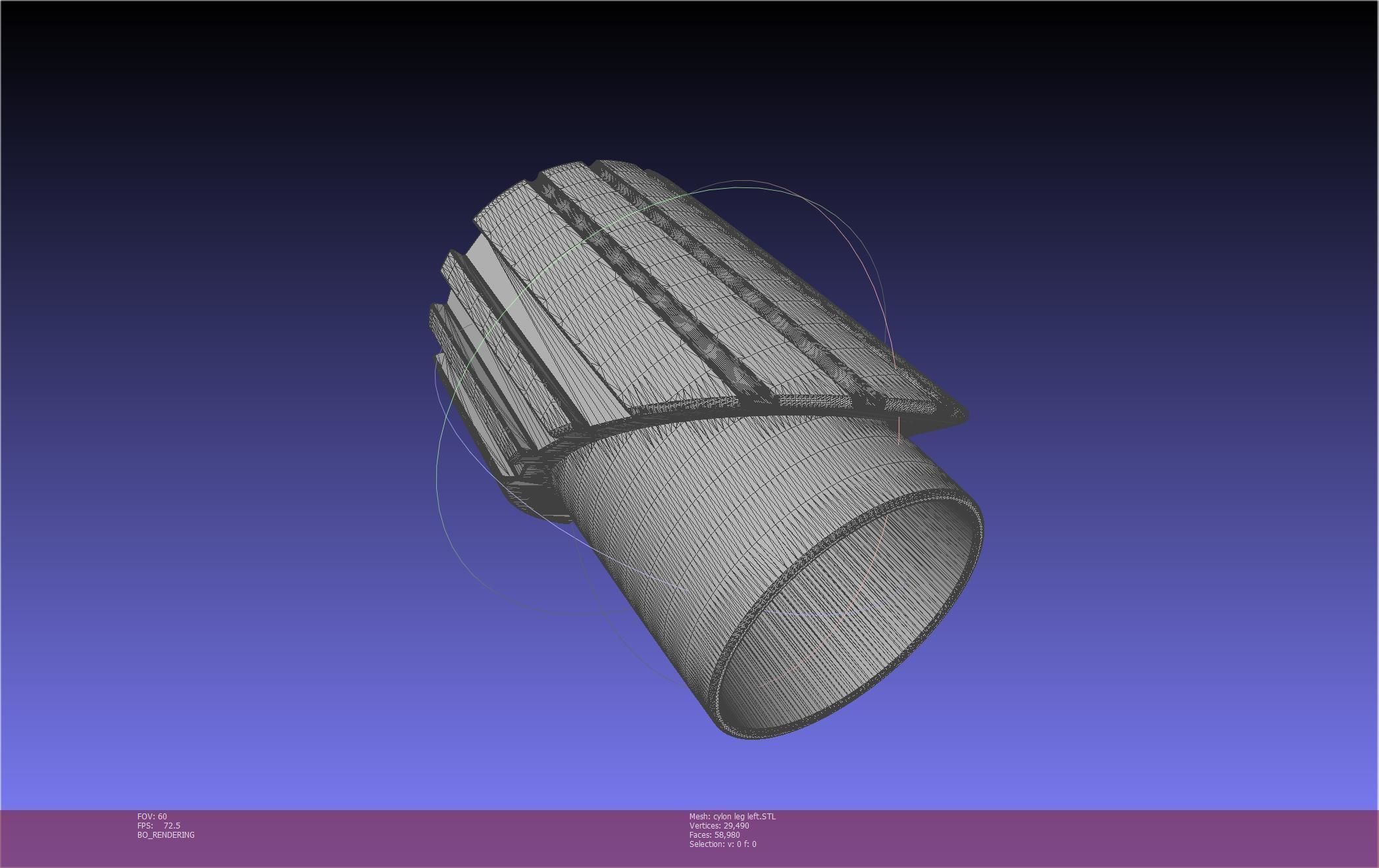Image resolution: width=1379 pixels, height=868 pixels.
Task: Click the Vertices: 29,490 count
Action: [719, 825]
